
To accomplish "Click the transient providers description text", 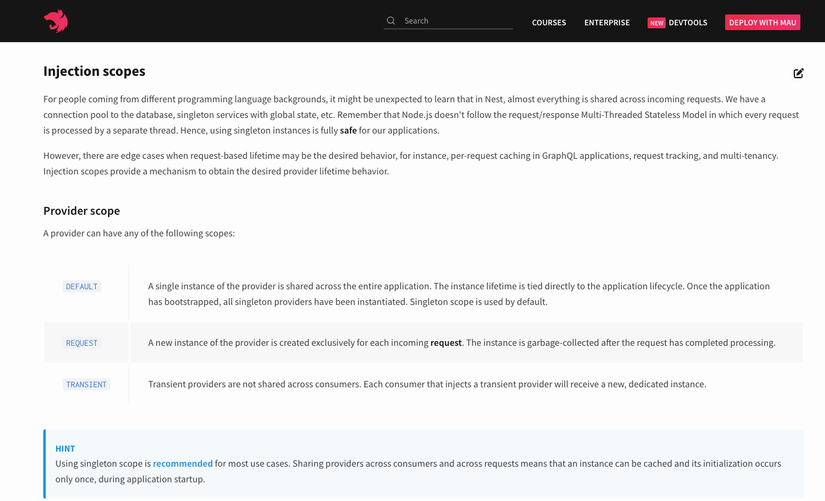I will 427,384.
